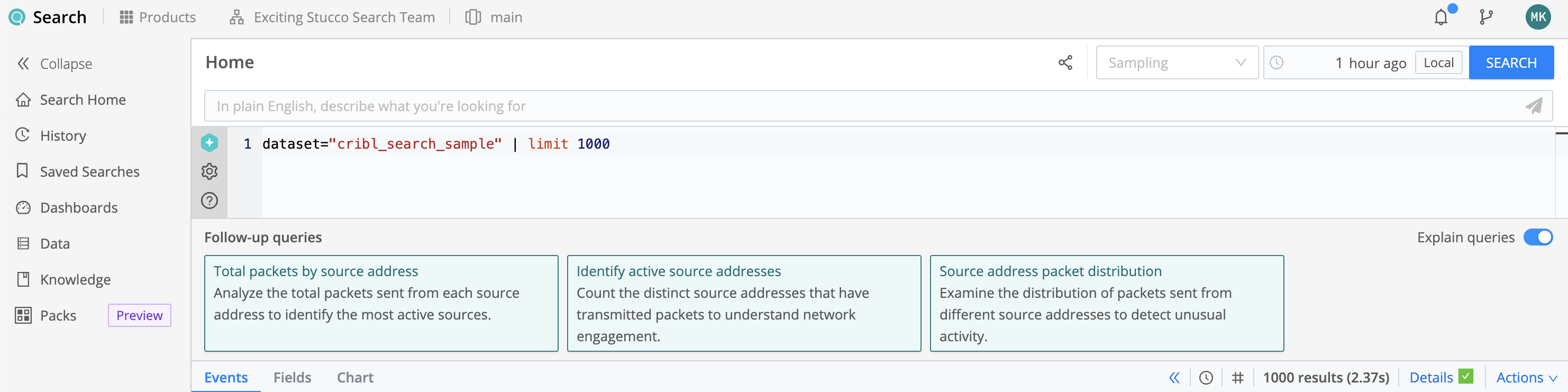The width and height of the screenshot is (1568, 392).
Task: Collapse the left sidebar
Action: click(x=55, y=63)
